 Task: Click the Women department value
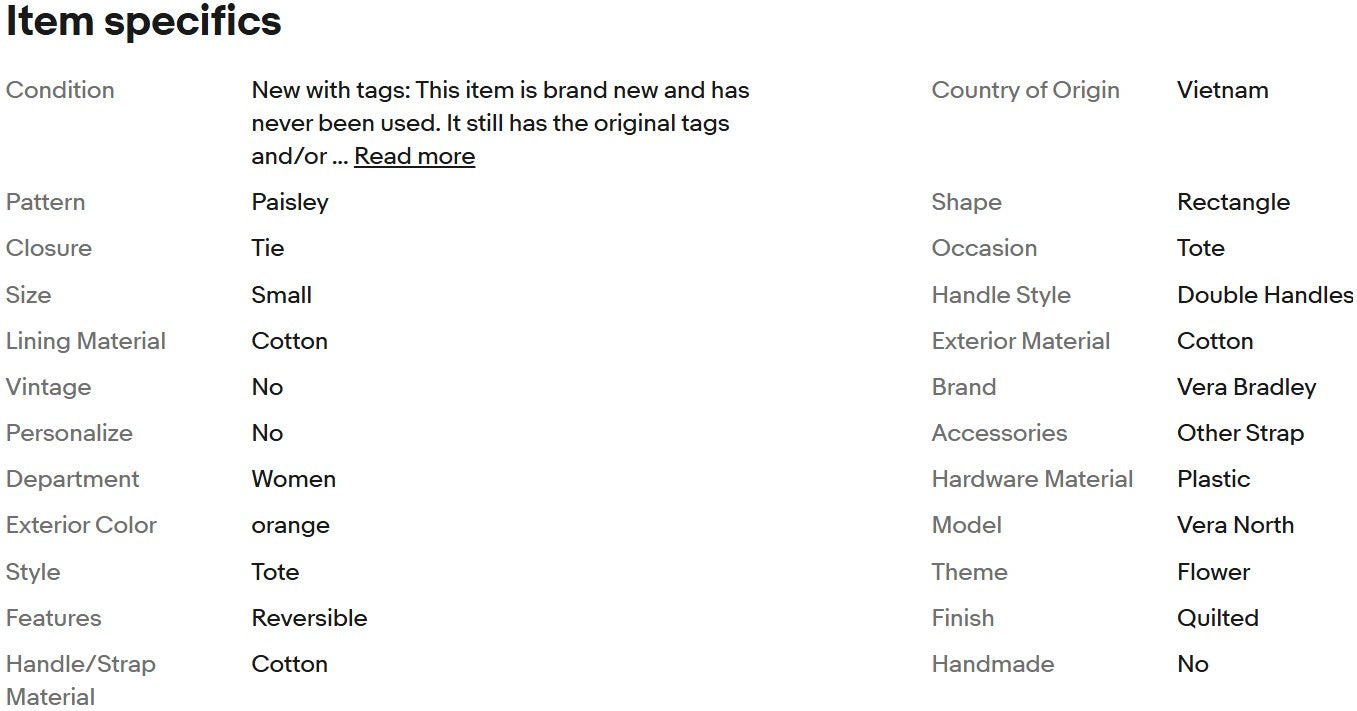[x=293, y=479]
